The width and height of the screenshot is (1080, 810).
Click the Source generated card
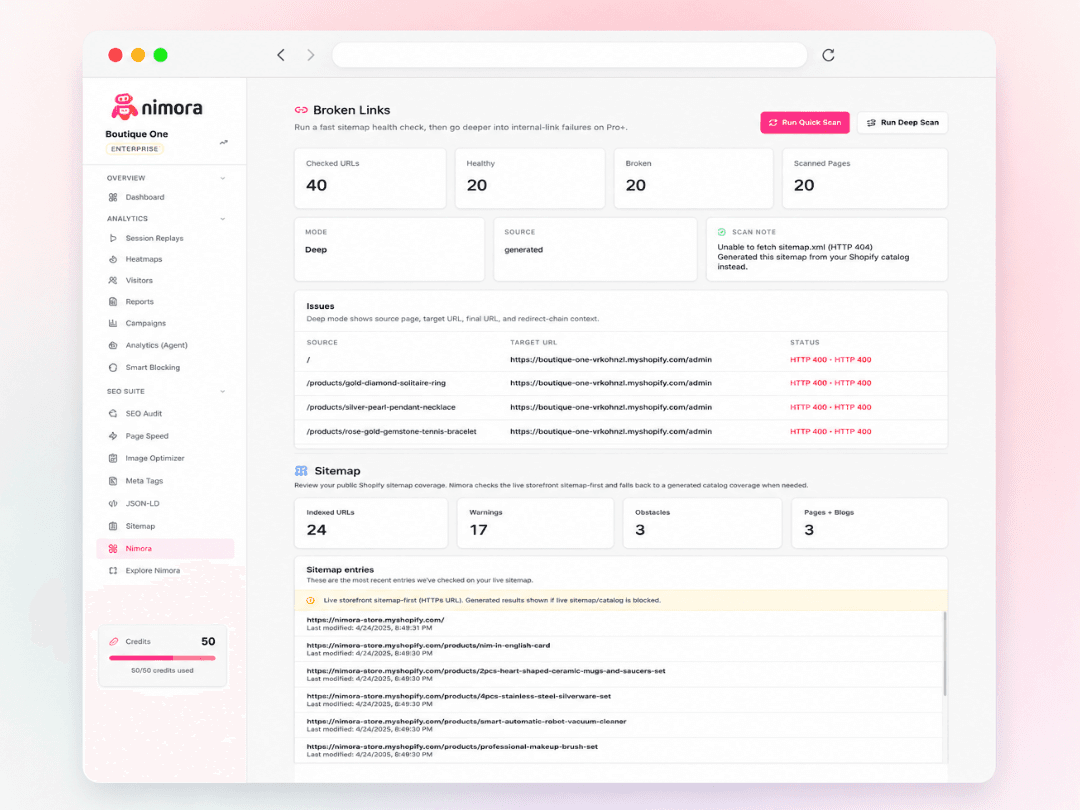tap(595, 249)
